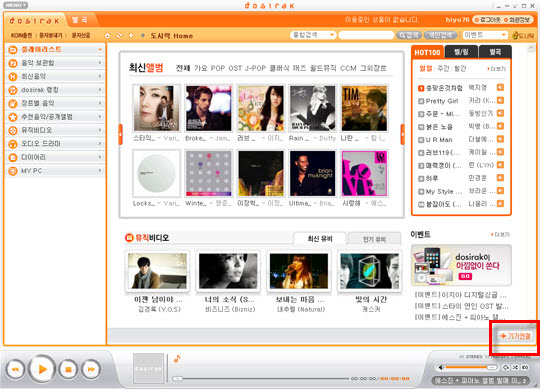Click the 장르별 음악 sidebar icon

pos(13,103)
